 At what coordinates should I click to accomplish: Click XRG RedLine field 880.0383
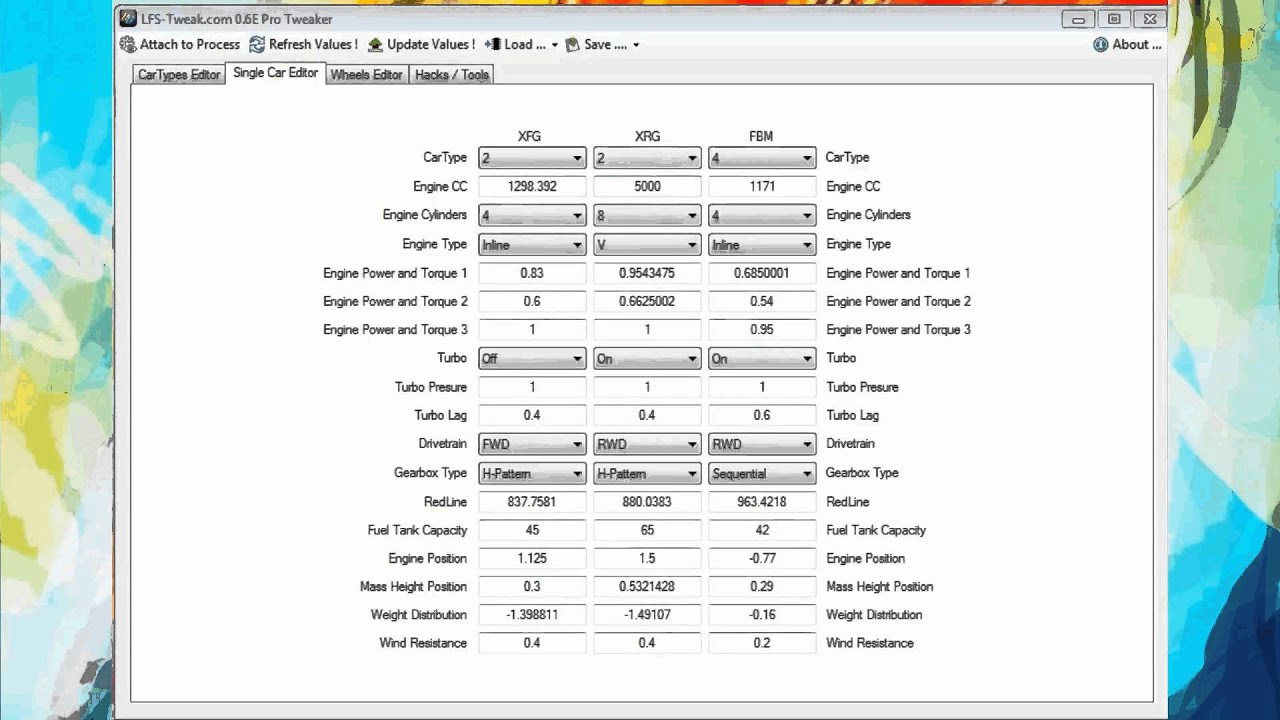(x=647, y=502)
